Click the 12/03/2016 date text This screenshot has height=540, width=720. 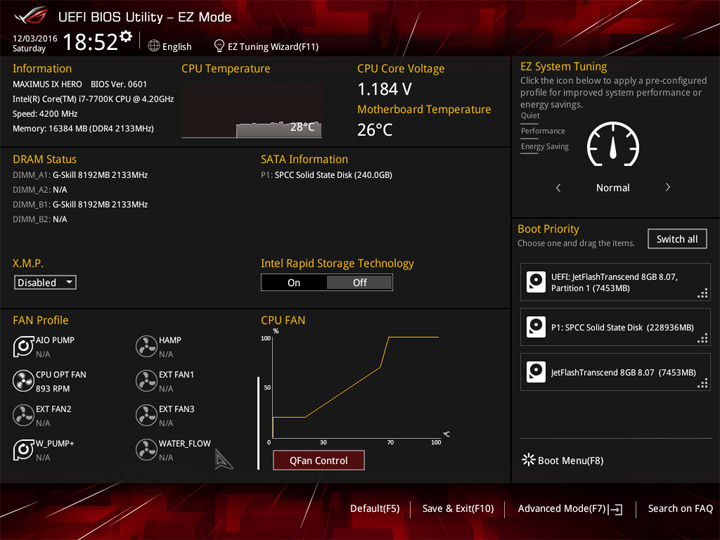coord(35,38)
